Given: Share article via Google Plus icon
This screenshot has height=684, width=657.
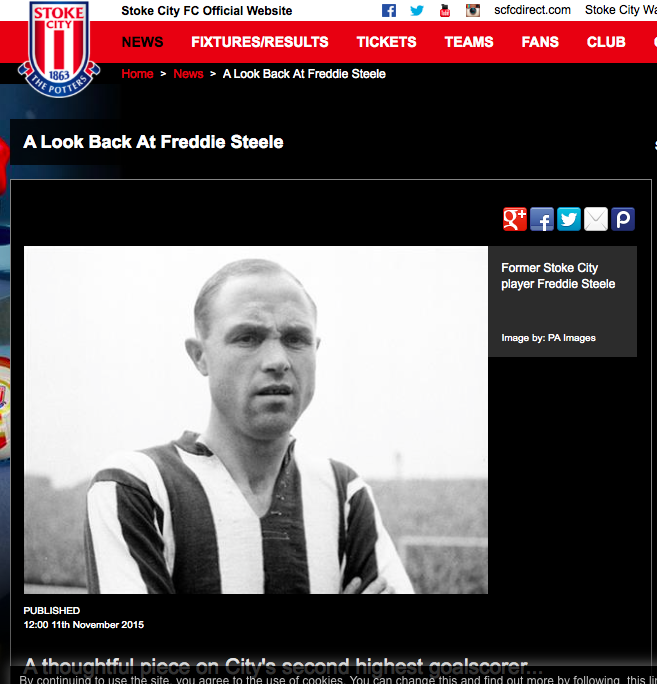Looking at the screenshot, I should click(515, 219).
